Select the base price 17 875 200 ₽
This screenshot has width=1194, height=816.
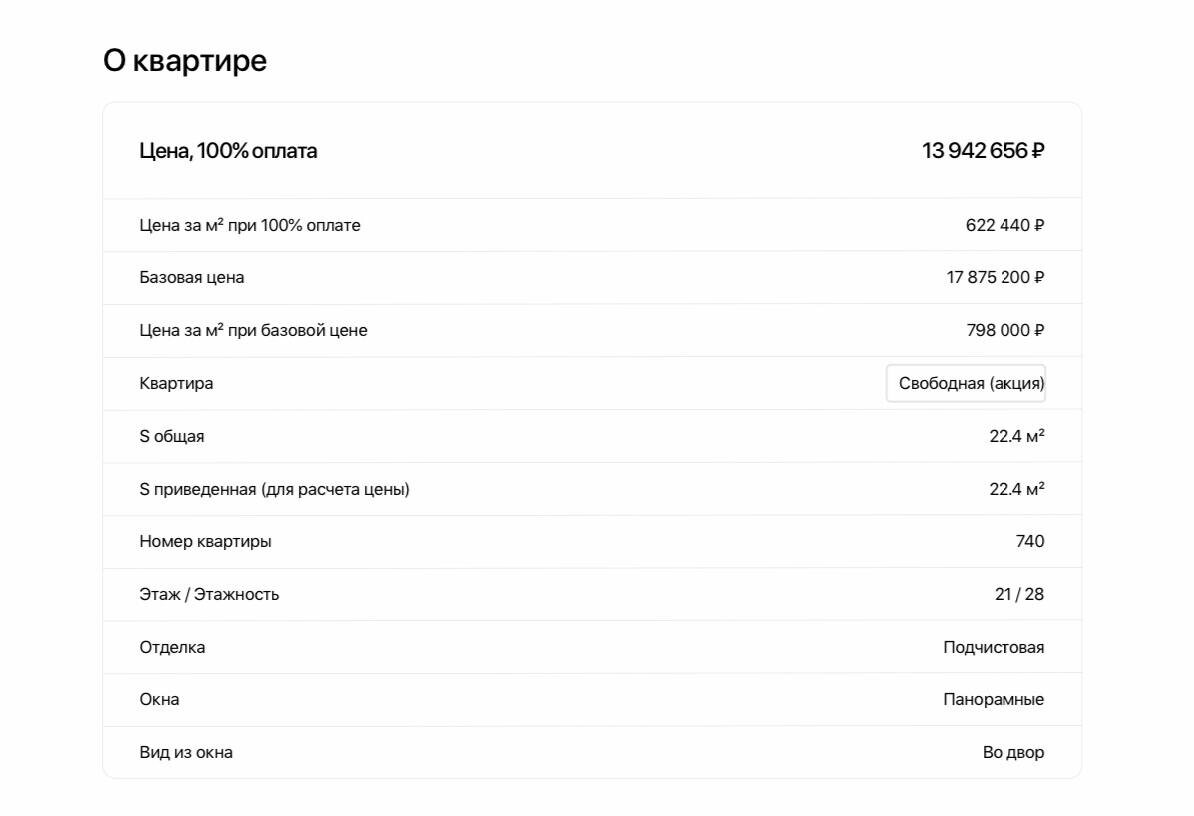point(995,277)
